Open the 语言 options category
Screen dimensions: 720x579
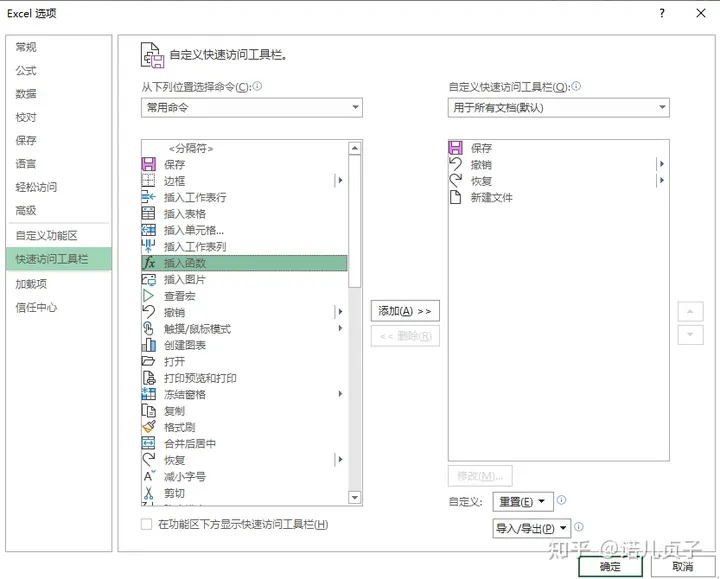tap(59, 163)
